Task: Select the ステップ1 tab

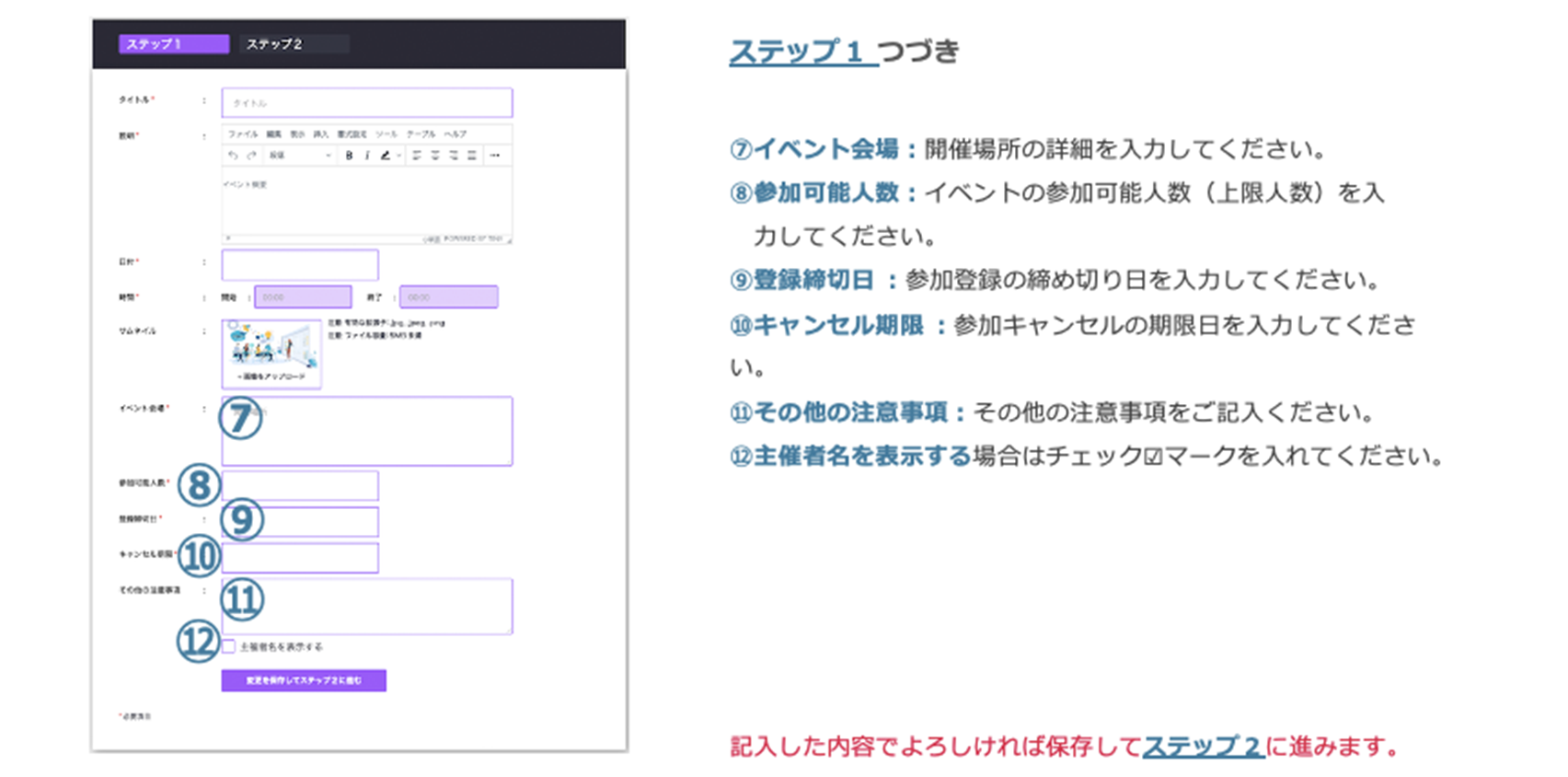Action: pos(173,44)
